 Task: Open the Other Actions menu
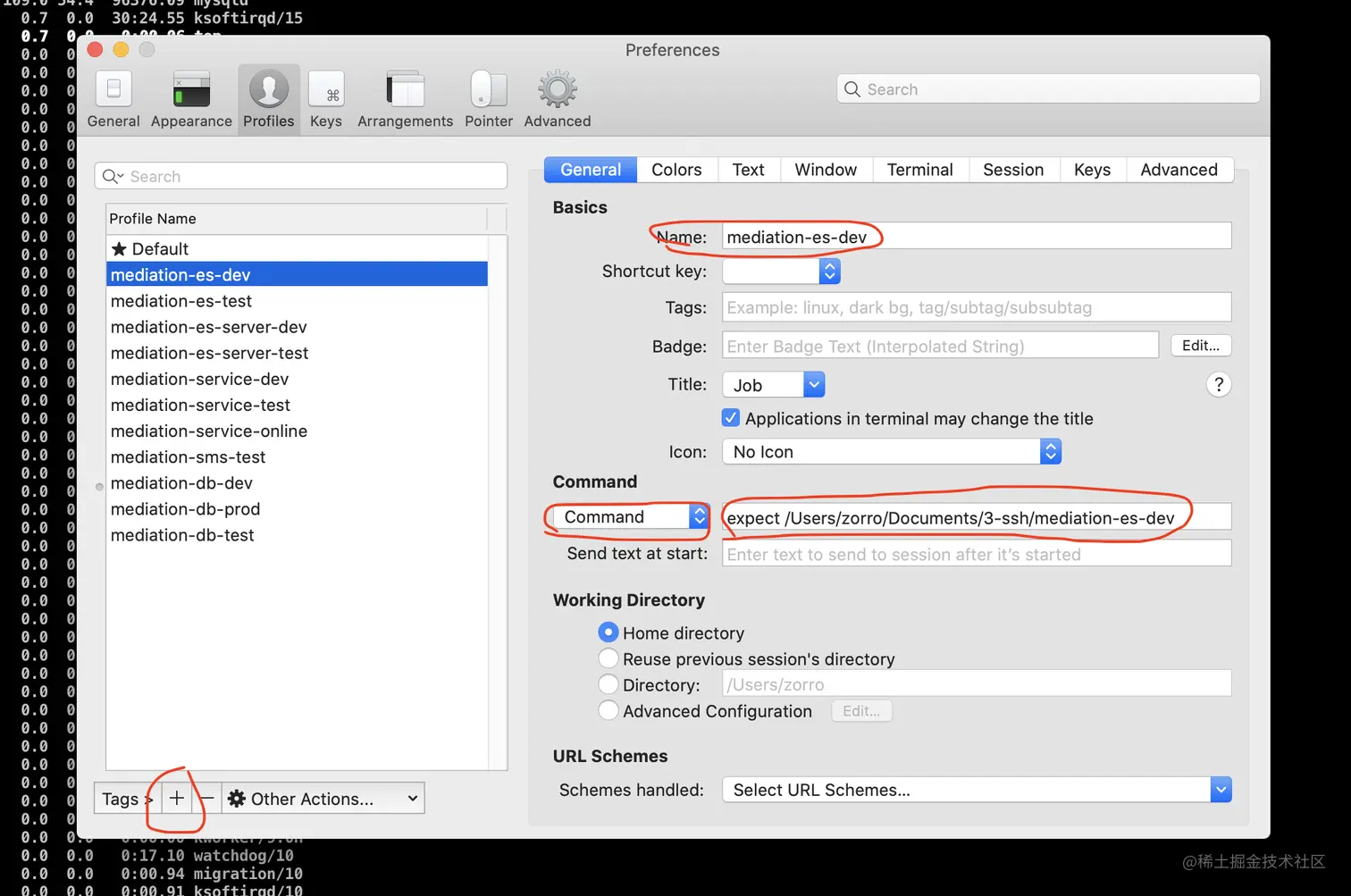(323, 799)
